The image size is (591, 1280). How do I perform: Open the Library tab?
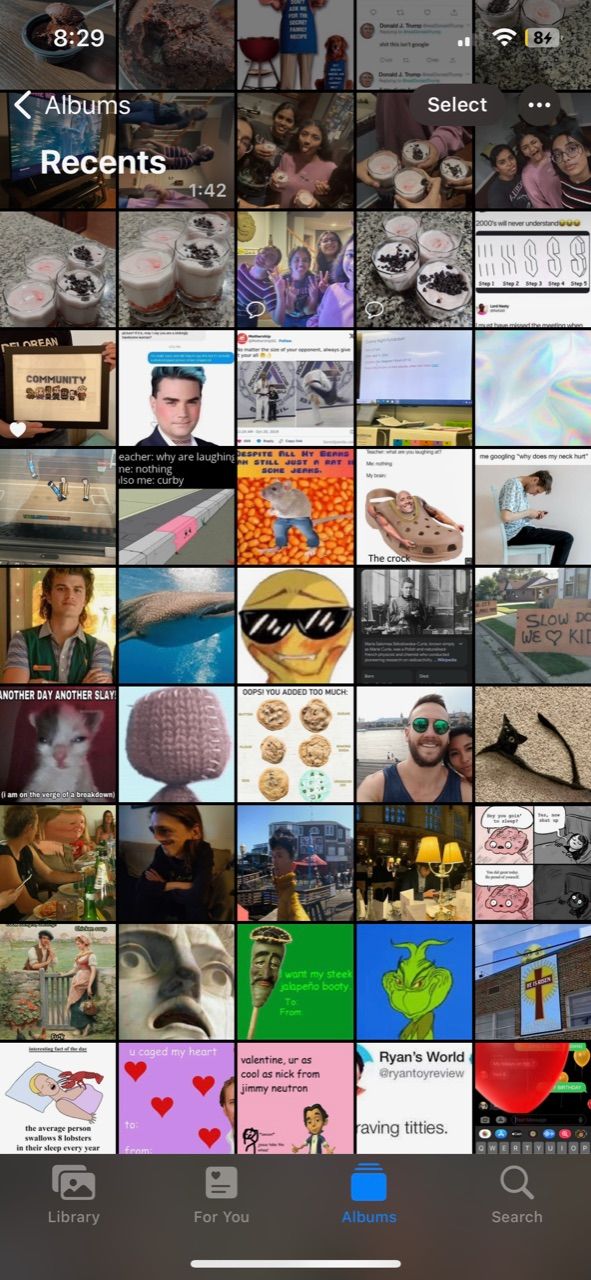point(74,1195)
